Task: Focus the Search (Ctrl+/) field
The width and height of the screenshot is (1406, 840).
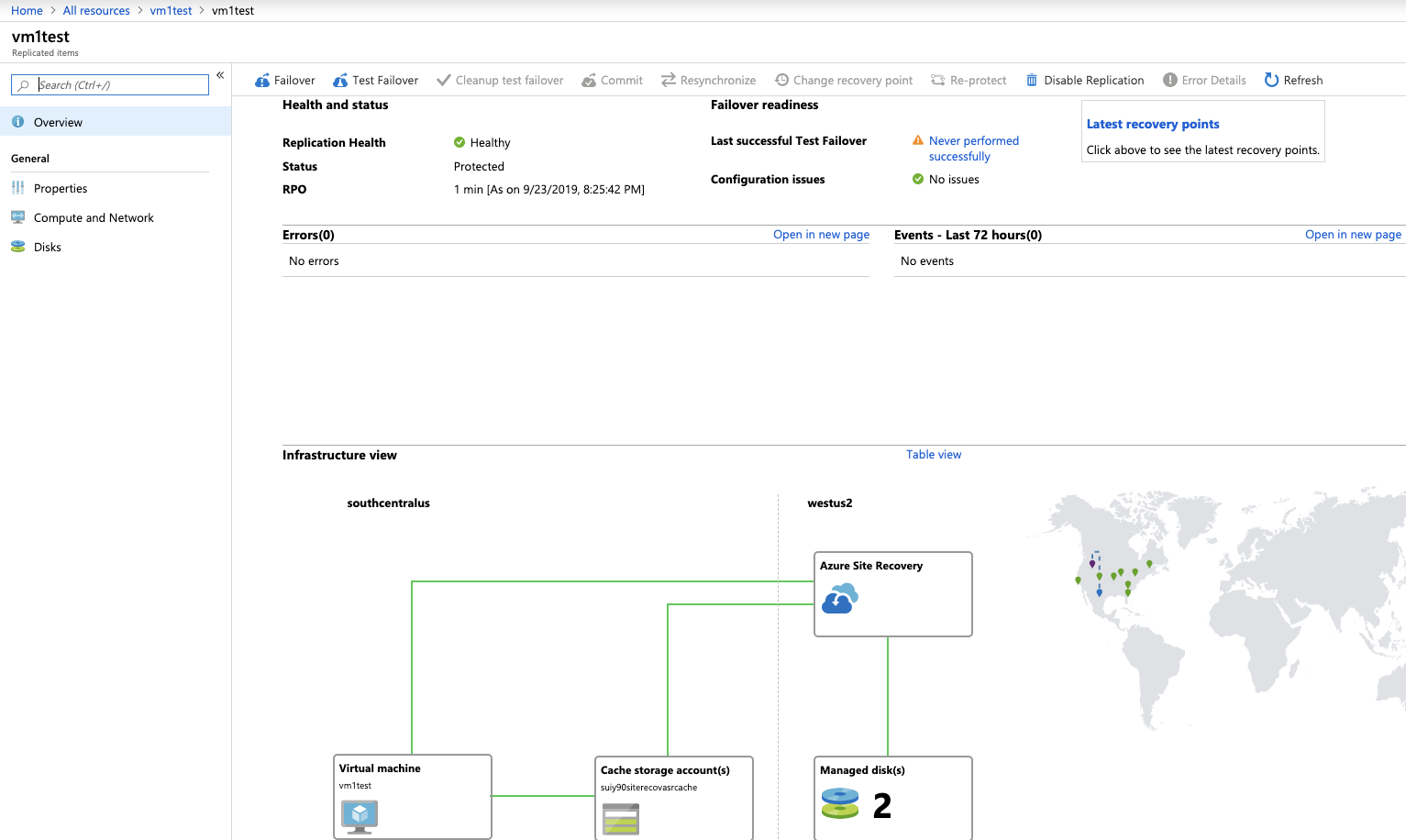Action: point(110,85)
